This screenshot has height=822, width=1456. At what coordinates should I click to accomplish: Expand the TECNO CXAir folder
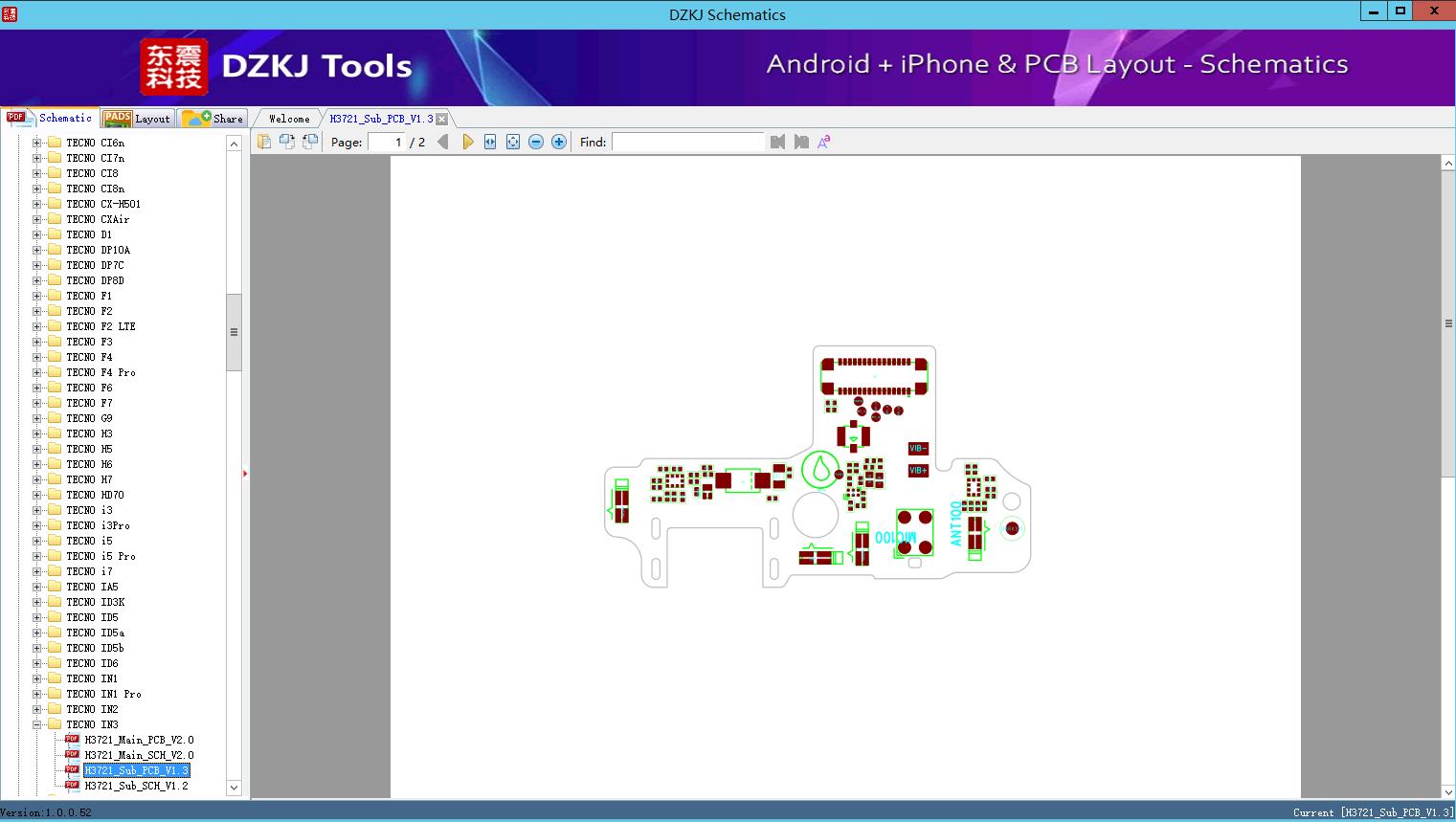click(36, 219)
